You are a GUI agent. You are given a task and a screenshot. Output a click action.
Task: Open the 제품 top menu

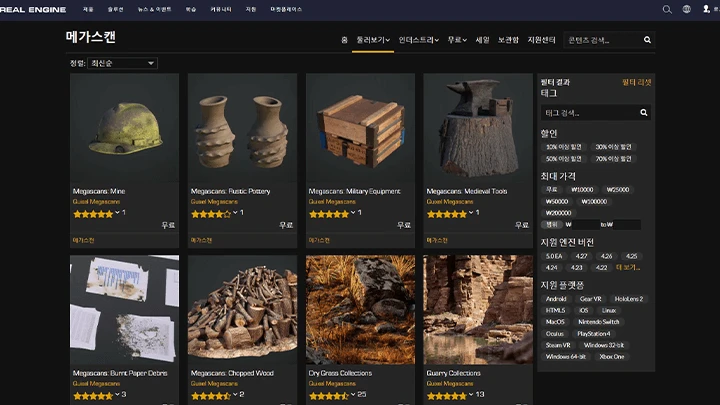(x=88, y=9)
